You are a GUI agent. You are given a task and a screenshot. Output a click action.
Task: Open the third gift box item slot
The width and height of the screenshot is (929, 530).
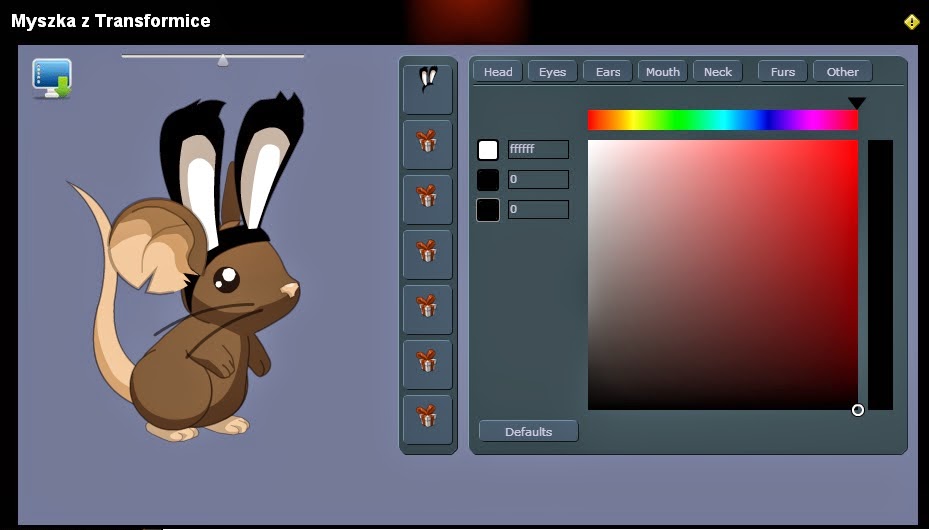(x=428, y=255)
